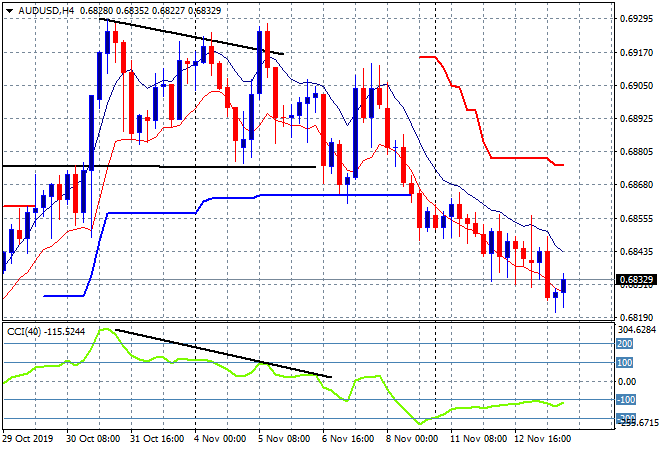Click the CCI(40) indicator label
This screenshot has height=450, width=660.
pyautogui.click(x=46, y=330)
